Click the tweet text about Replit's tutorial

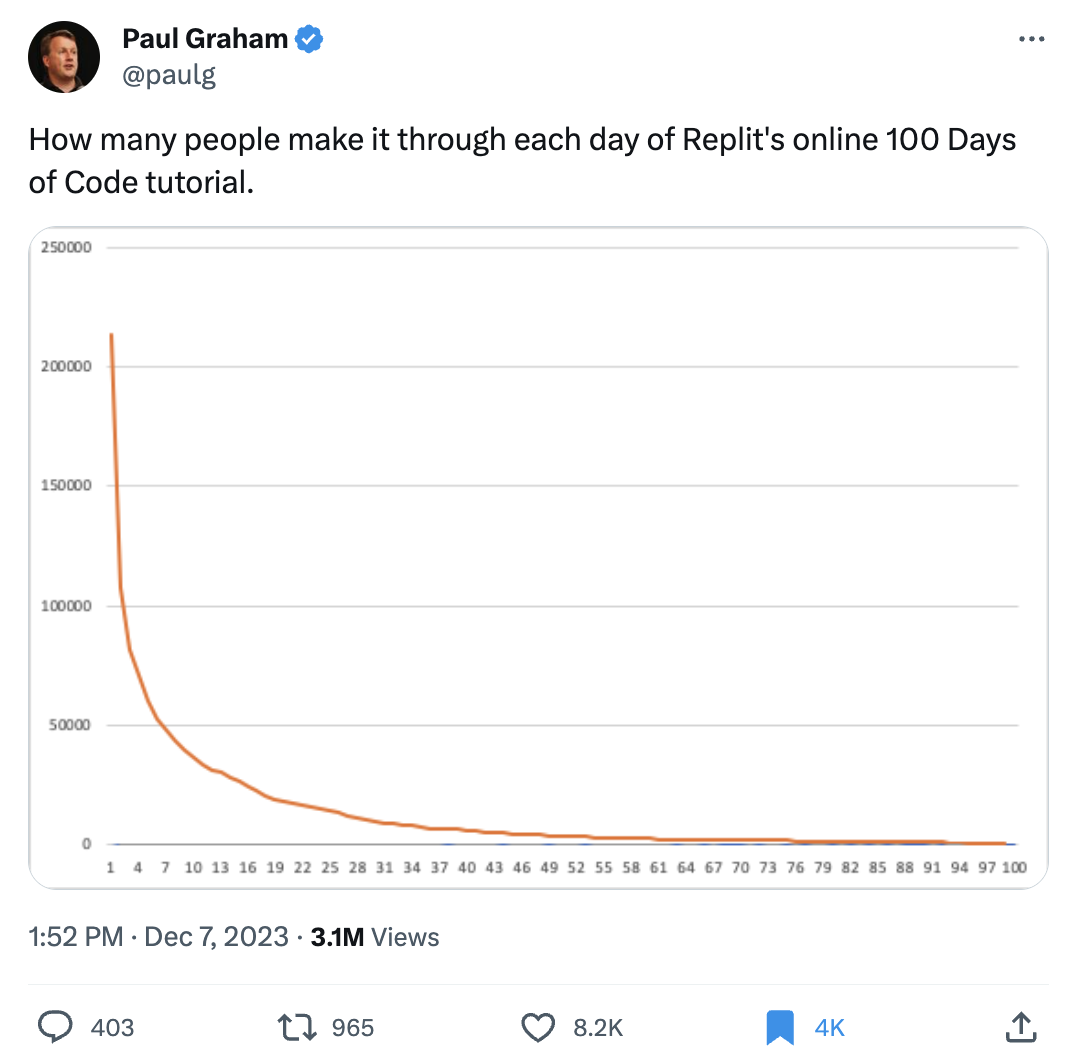[522, 160]
